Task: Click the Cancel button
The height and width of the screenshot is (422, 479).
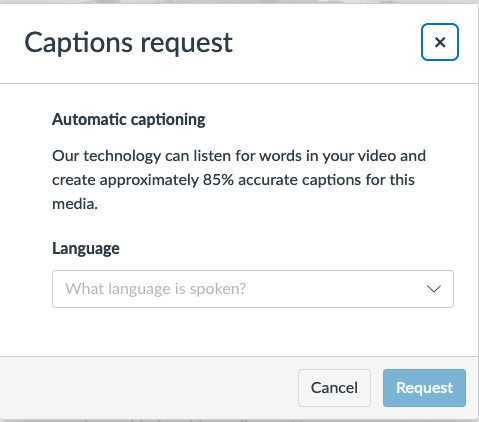Action: point(334,388)
